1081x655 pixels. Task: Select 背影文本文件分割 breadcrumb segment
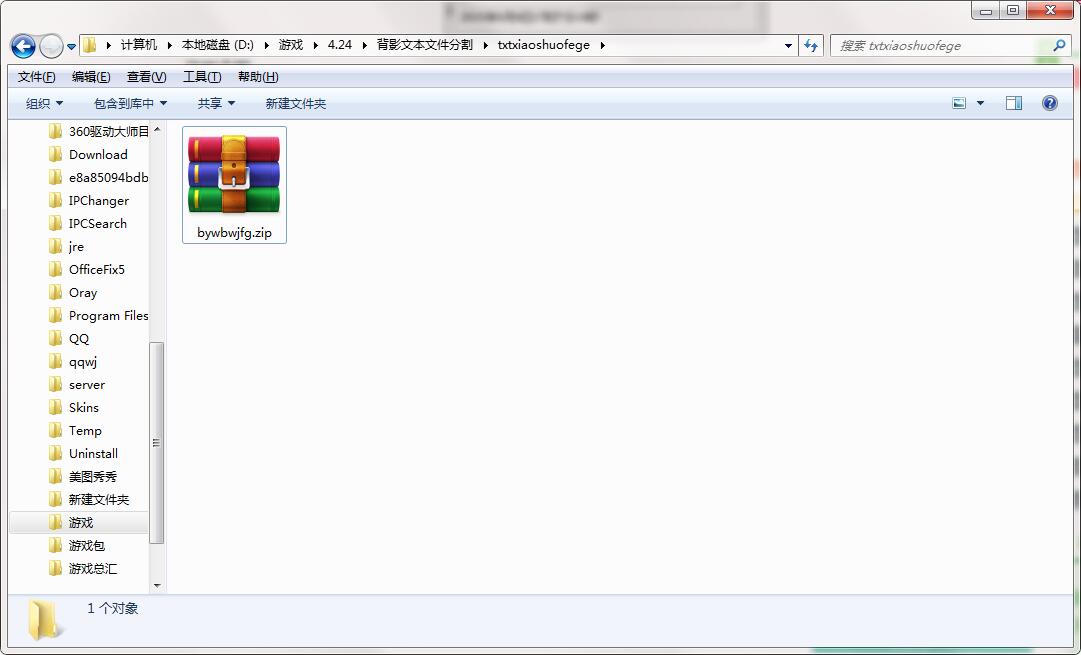click(x=425, y=45)
